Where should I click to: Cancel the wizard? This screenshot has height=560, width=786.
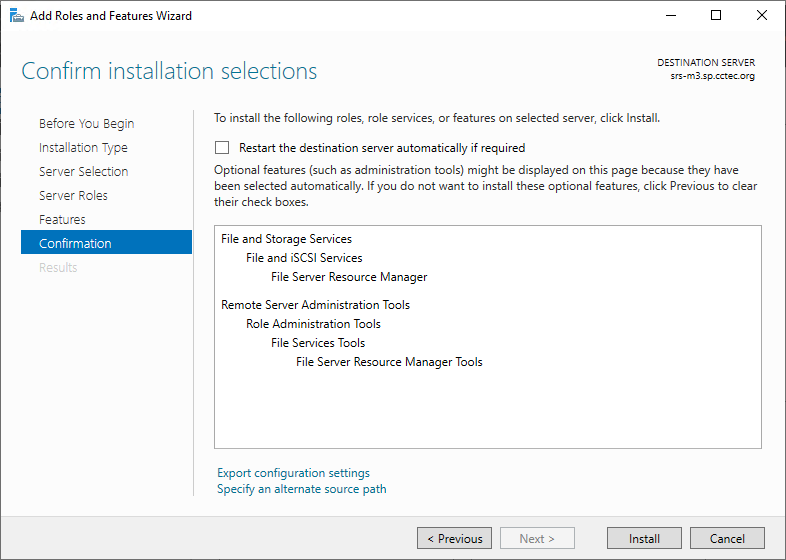pos(727,538)
